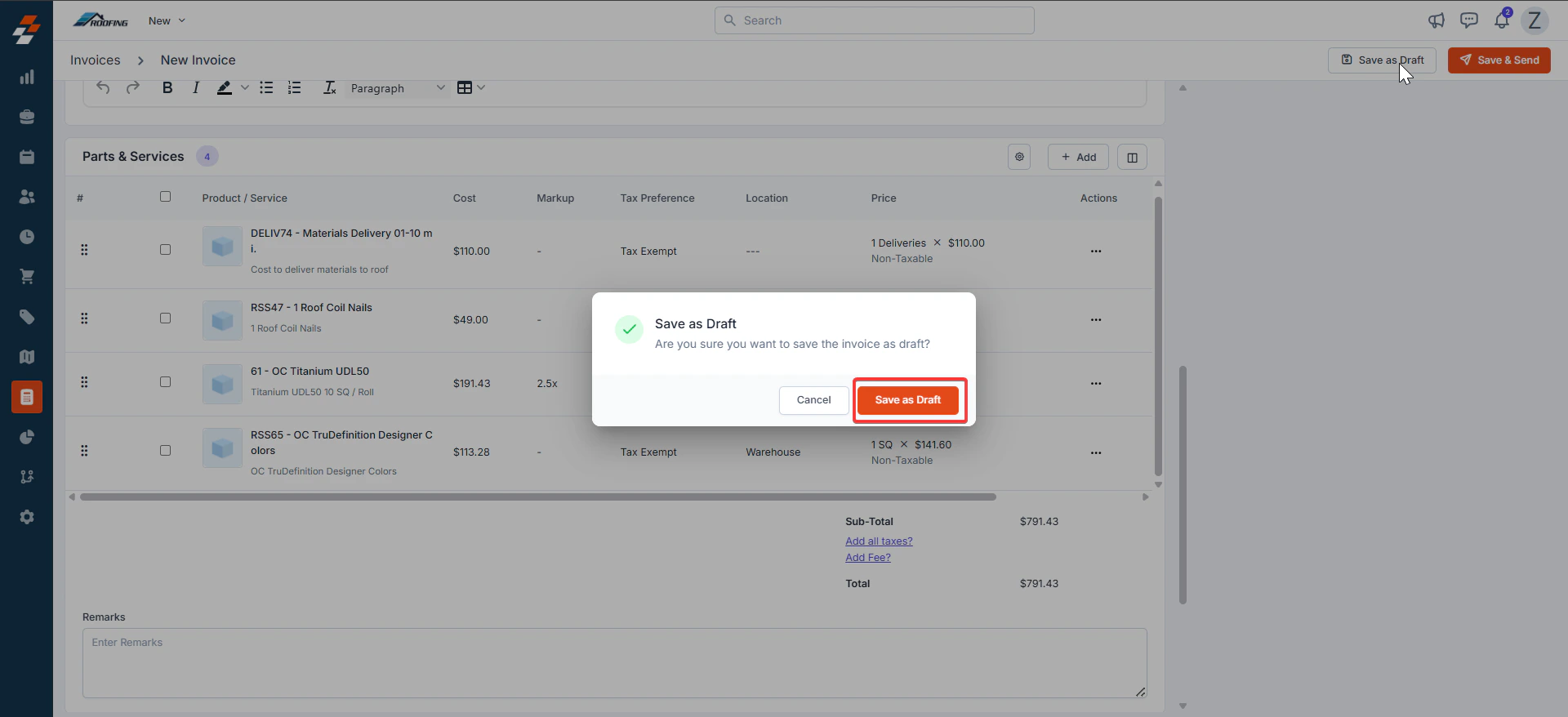Grab the drag handle of DELIV74 row
Screen dimensions: 1568x717
tap(84, 250)
